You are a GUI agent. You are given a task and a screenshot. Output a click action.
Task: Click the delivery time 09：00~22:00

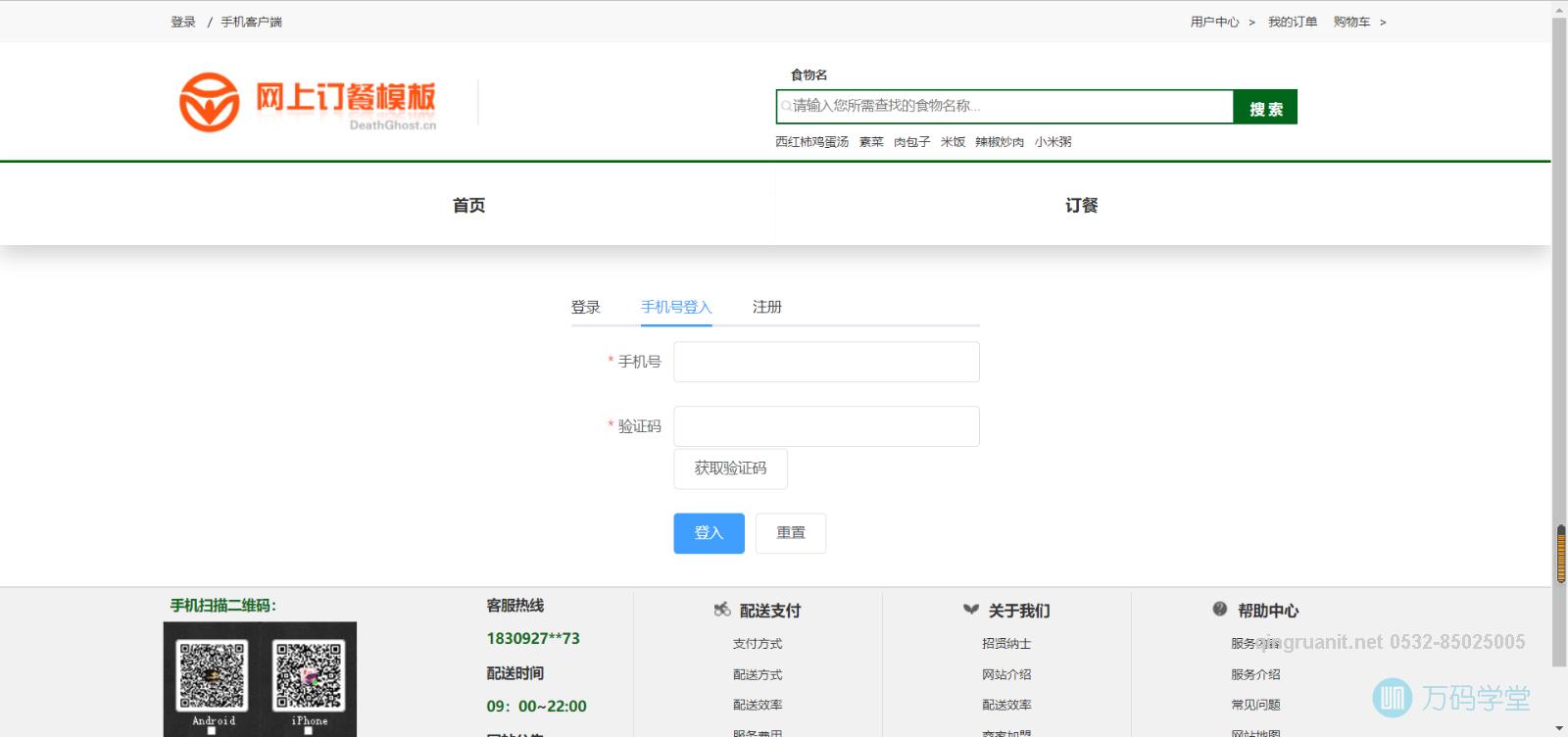coord(536,706)
